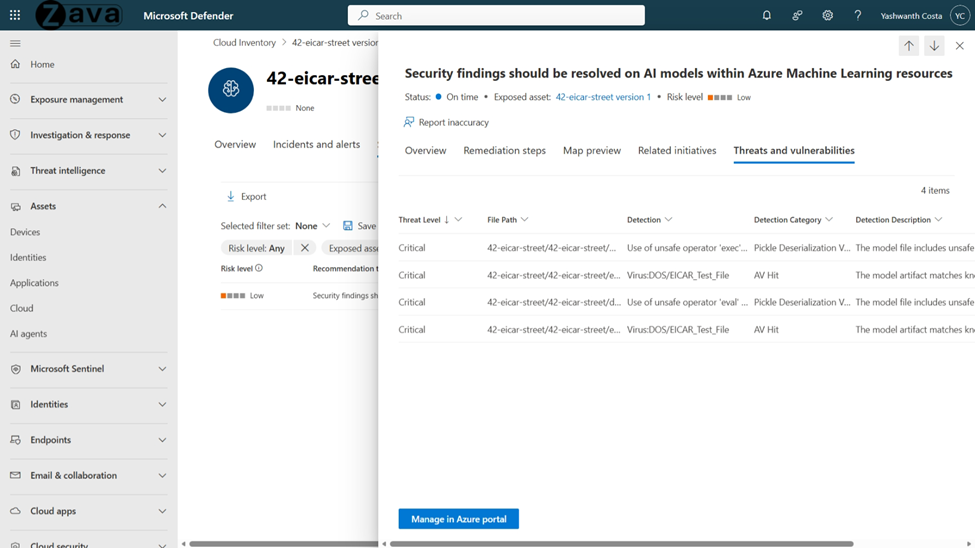The width and height of the screenshot is (975, 548).
Task: Expand Microsoft Sentinel section
Action: pos(162,369)
